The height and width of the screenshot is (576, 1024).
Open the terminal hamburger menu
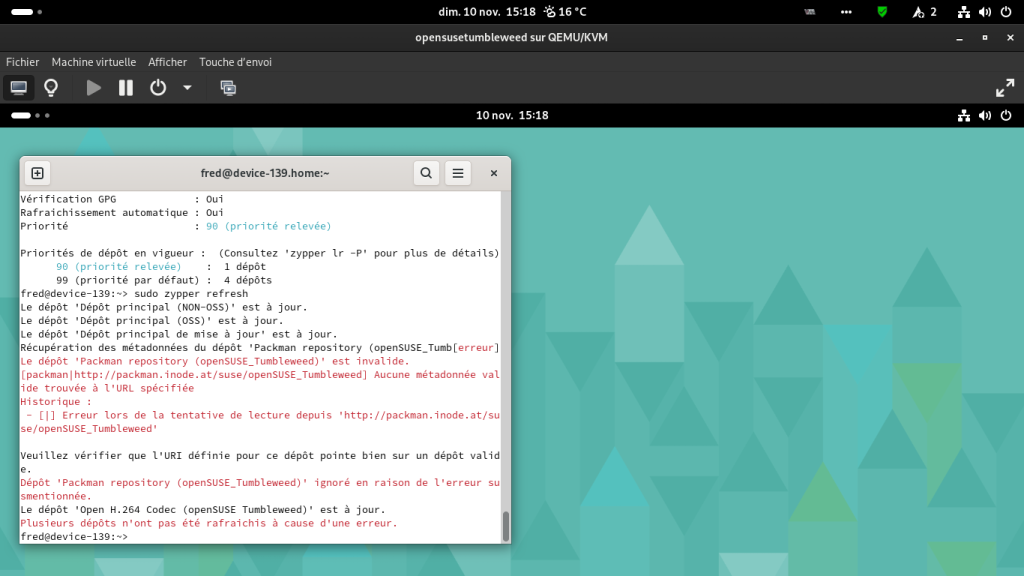point(458,173)
